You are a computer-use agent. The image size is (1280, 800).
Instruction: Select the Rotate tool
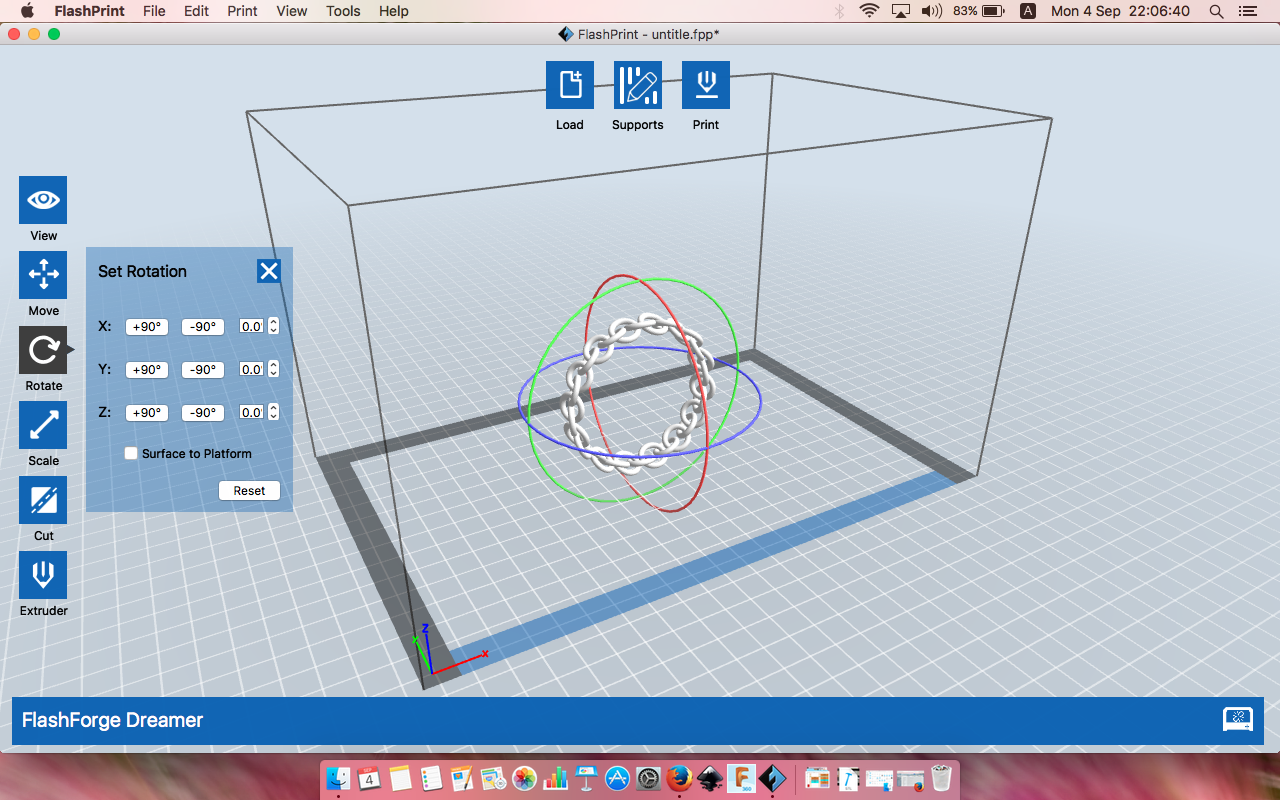pyautogui.click(x=43, y=350)
